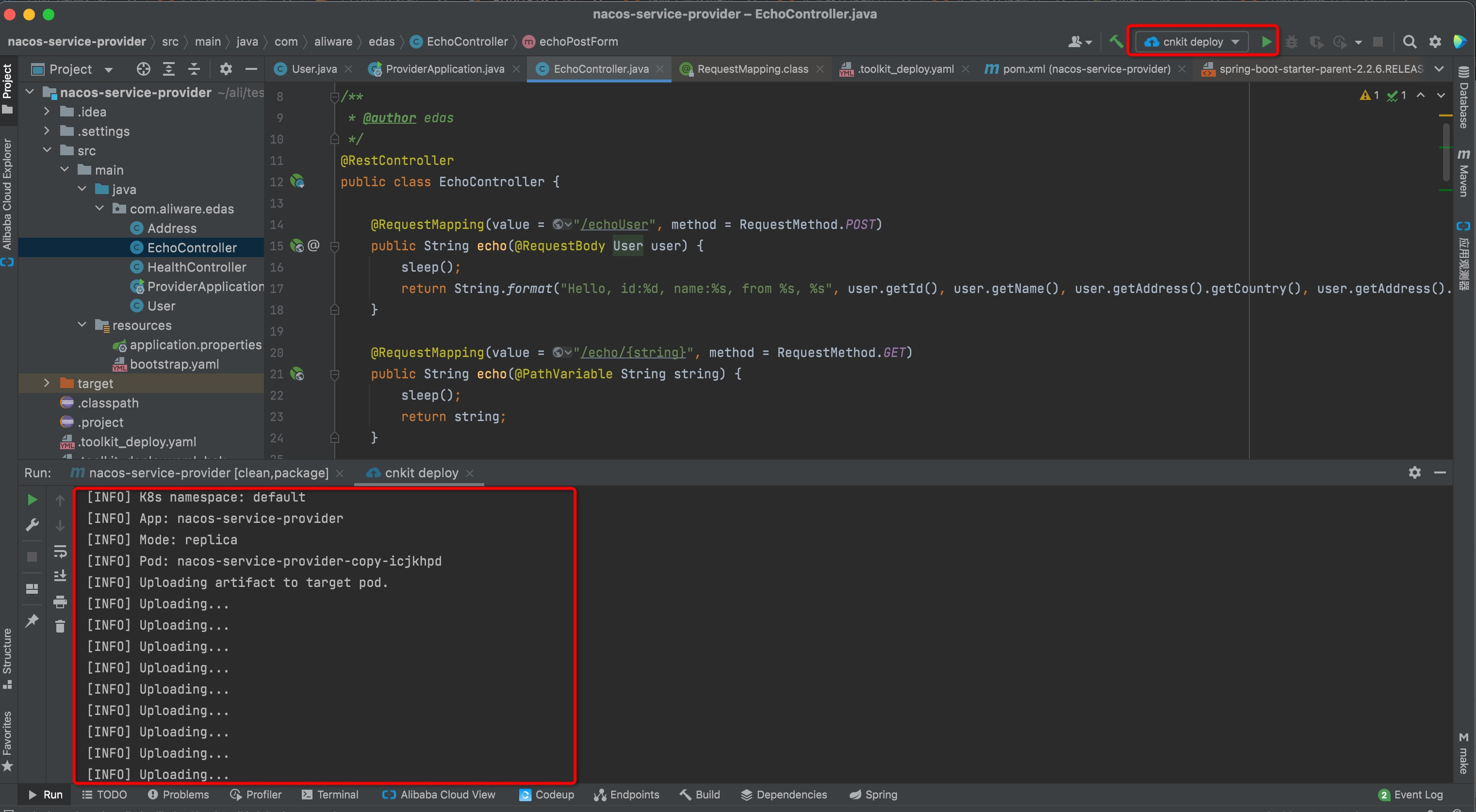Click gutter bean icon on line 12

[297, 181]
